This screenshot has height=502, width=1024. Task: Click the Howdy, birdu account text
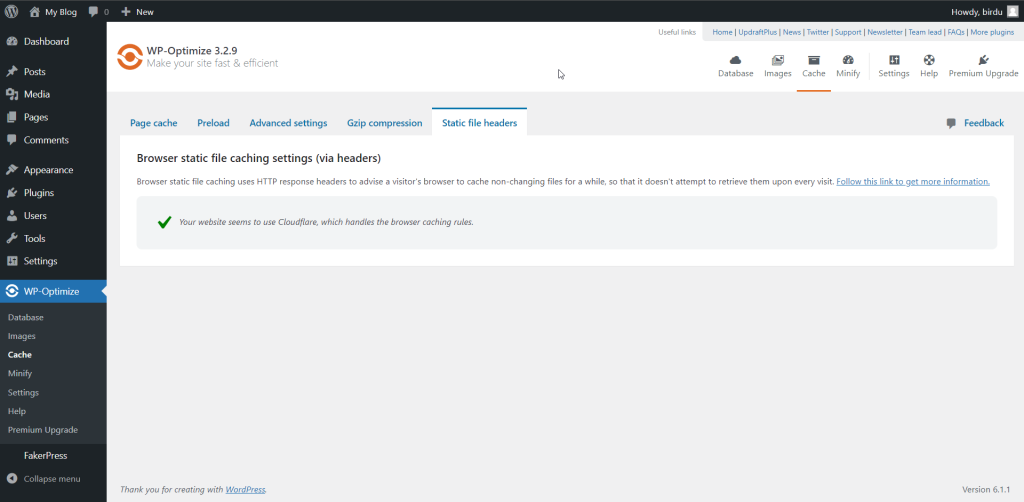[x=976, y=11]
